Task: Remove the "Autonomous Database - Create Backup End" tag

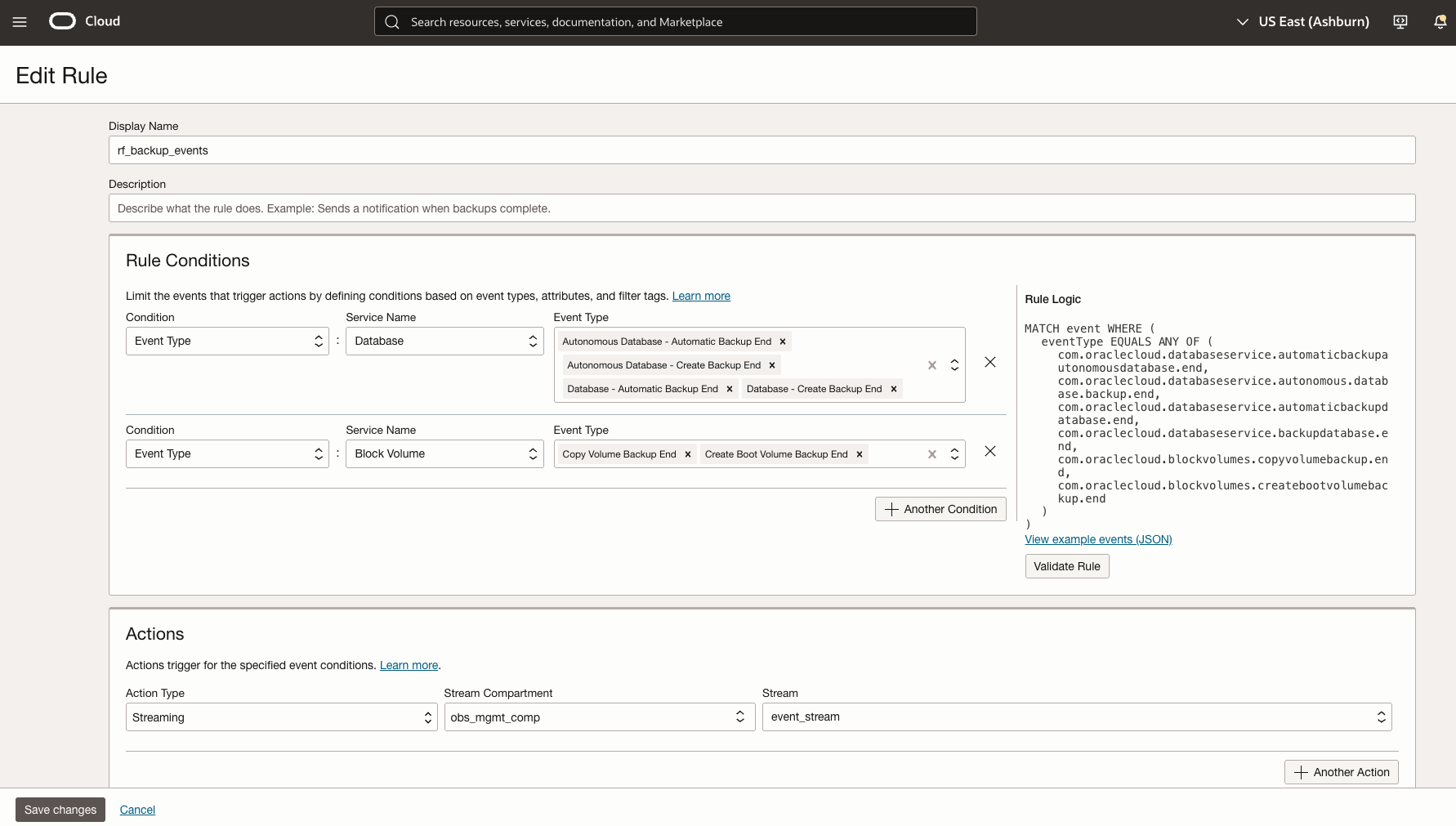Action: 771,365
